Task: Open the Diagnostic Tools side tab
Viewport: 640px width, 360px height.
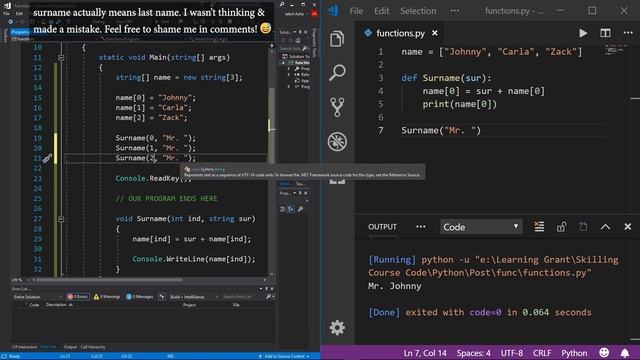Action: coord(314,42)
